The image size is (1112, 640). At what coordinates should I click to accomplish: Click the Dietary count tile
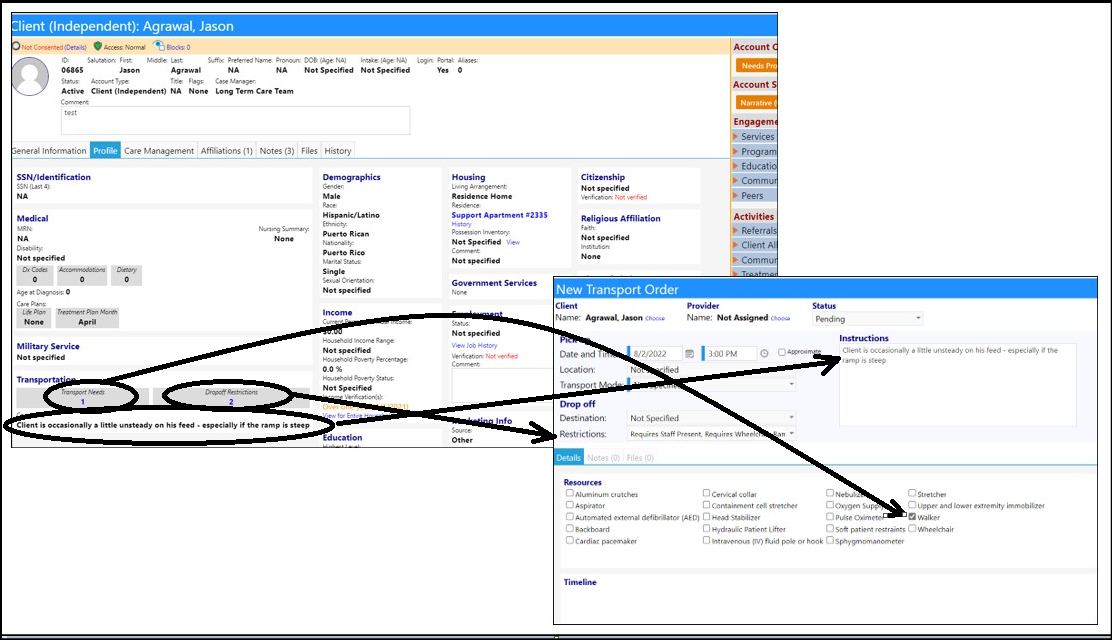tap(127, 275)
